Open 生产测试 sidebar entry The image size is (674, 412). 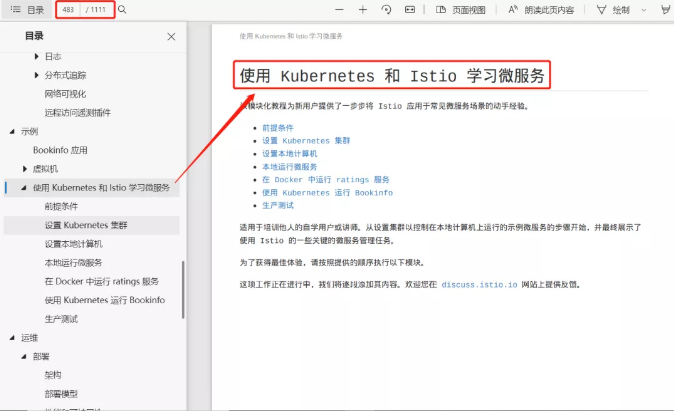point(61,319)
